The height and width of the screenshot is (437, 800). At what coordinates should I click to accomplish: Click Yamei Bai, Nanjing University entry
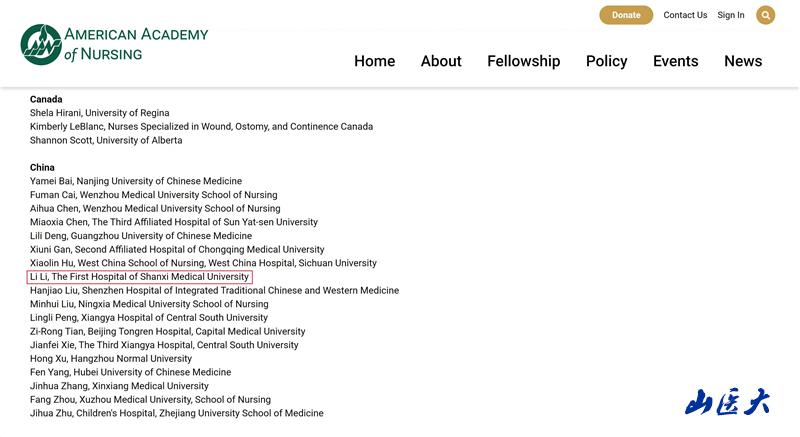[135, 181]
